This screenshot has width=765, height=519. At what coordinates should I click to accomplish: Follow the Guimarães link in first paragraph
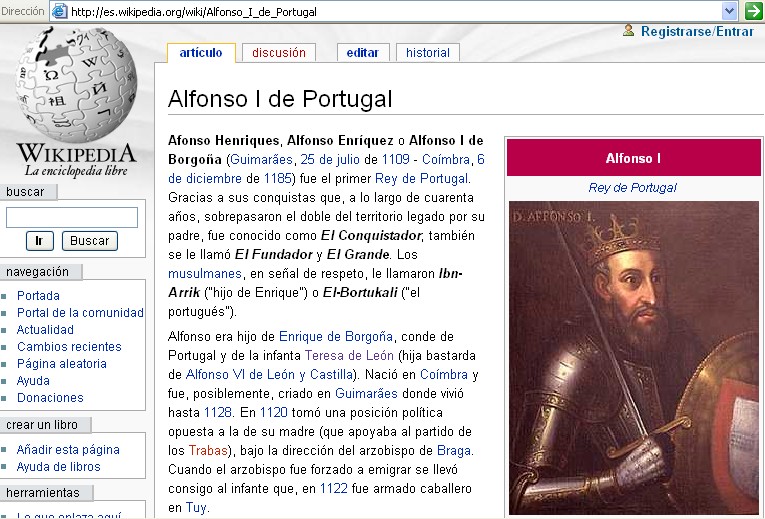click(x=261, y=160)
